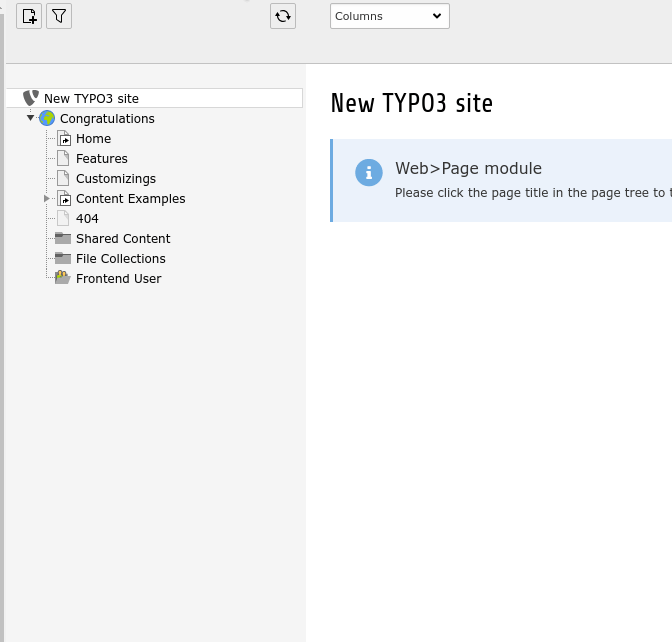Click the File Collections folder icon
The height and width of the screenshot is (642, 672).
63,258
